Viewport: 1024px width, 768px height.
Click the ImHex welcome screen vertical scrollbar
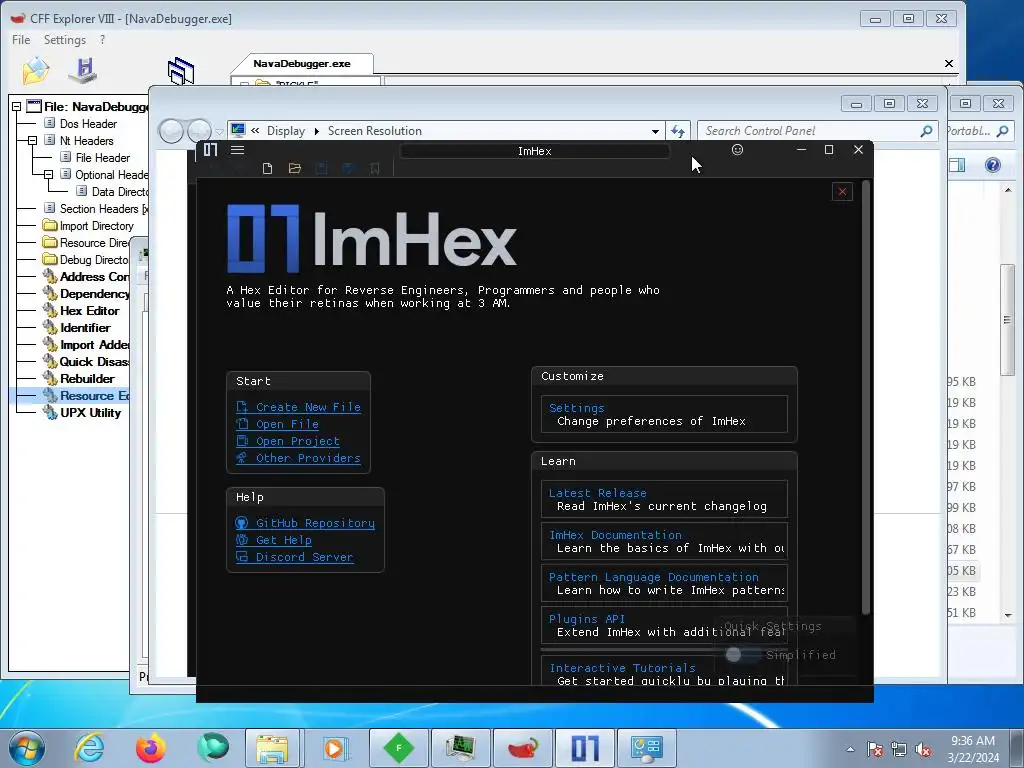866,398
